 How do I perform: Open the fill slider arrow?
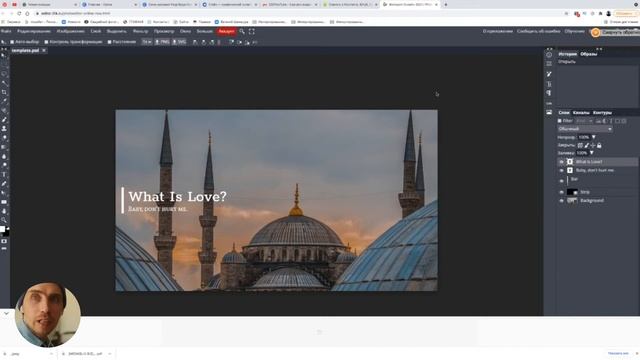pyautogui.click(x=591, y=153)
